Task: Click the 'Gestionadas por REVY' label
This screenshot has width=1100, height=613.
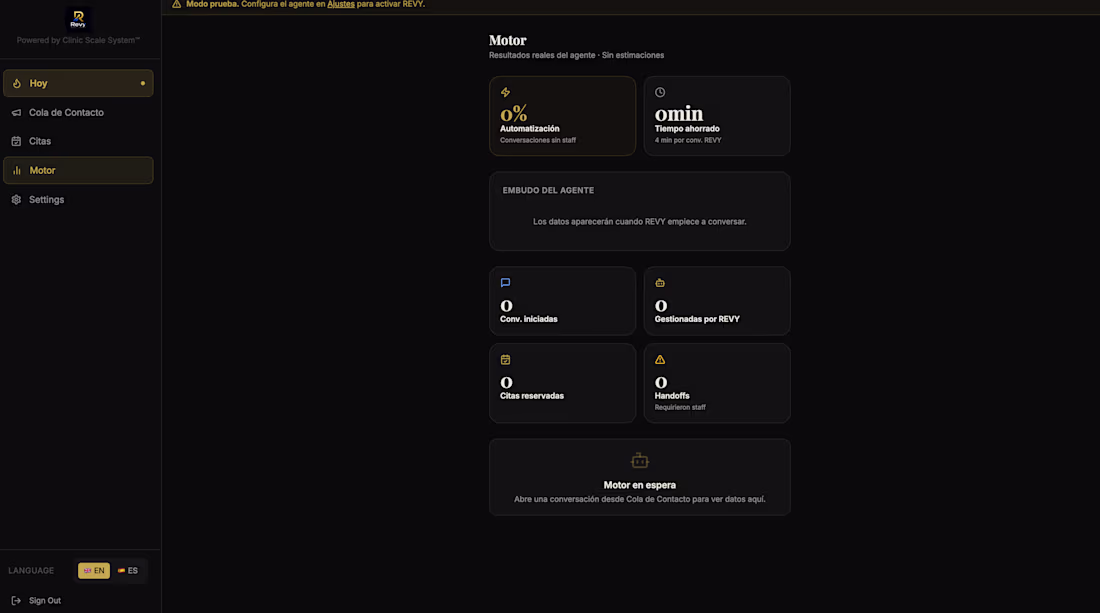Action: [x=697, y=319]
